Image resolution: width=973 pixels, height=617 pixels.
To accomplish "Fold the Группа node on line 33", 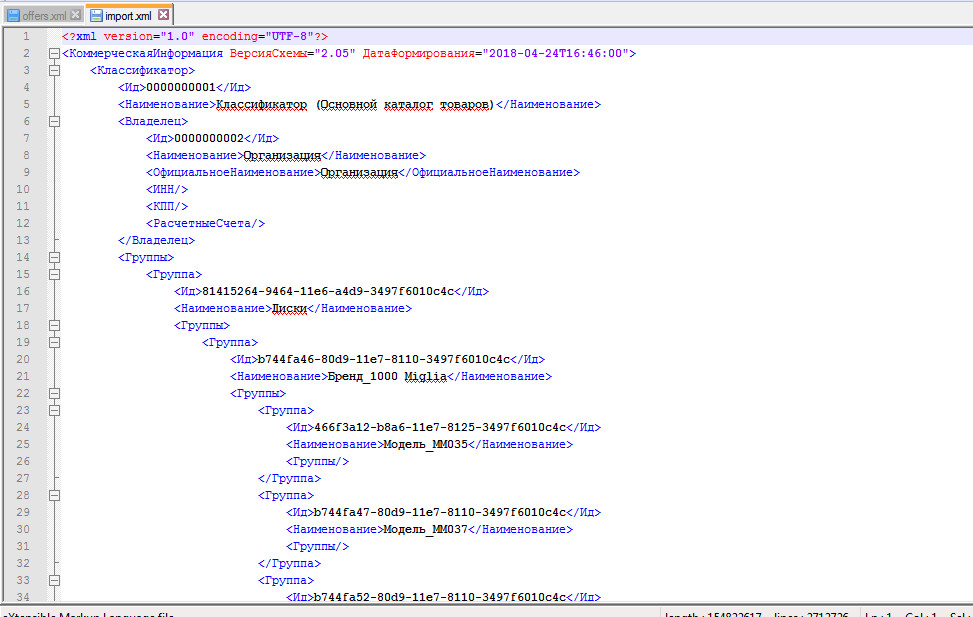I will click(x=54, y=581).
